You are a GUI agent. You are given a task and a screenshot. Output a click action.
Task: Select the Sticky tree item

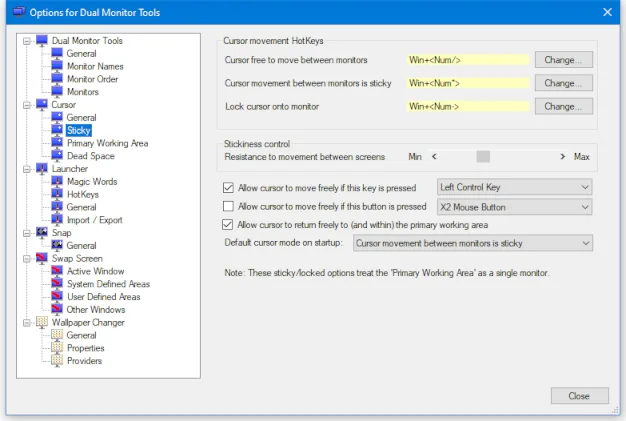click(79, 130)
